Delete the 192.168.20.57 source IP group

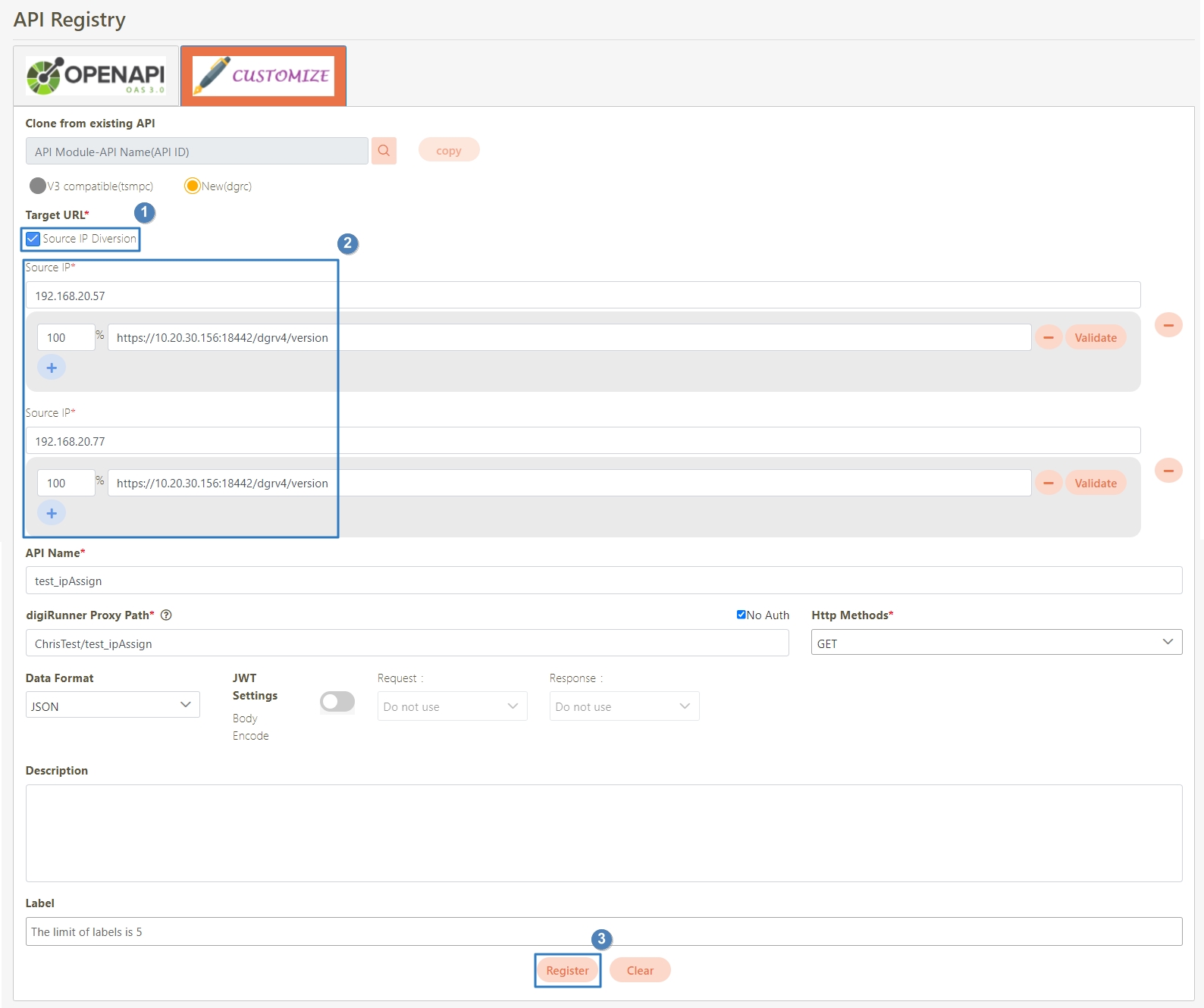click(x=1168, y=325)
